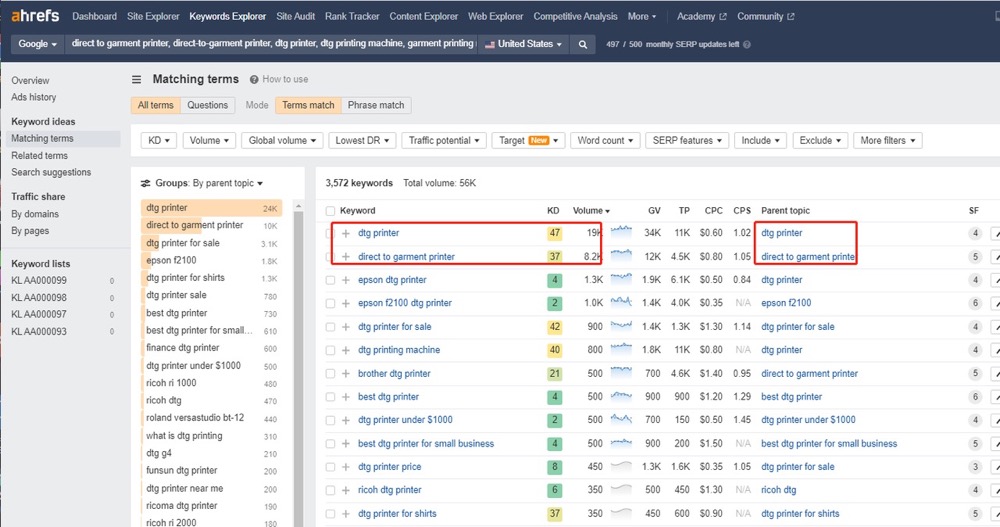Click the plus icon for dtg printing machine
1000x527 pixels.
(346, 350)
